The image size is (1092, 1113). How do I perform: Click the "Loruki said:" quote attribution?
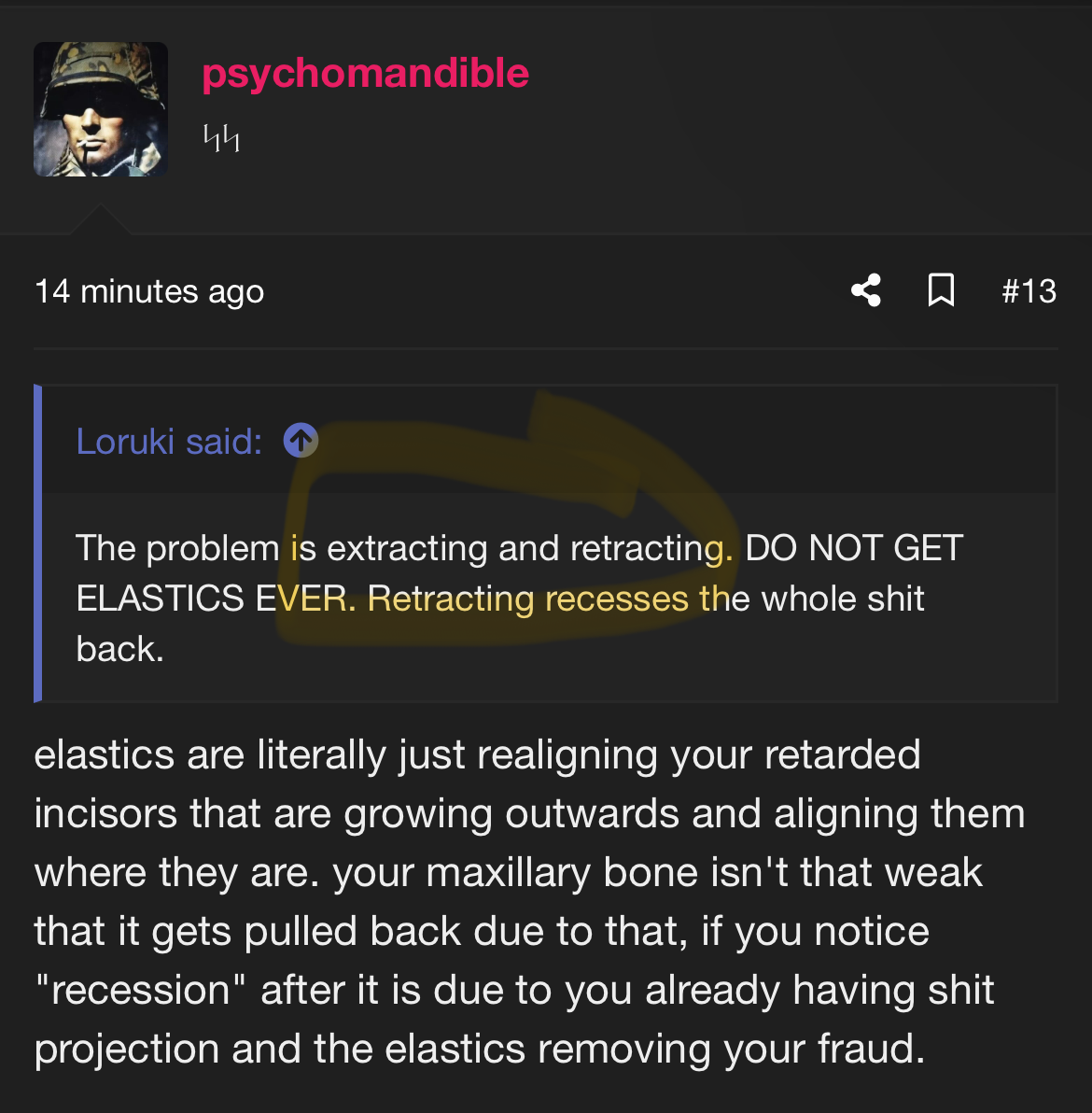tap(169, 442)
